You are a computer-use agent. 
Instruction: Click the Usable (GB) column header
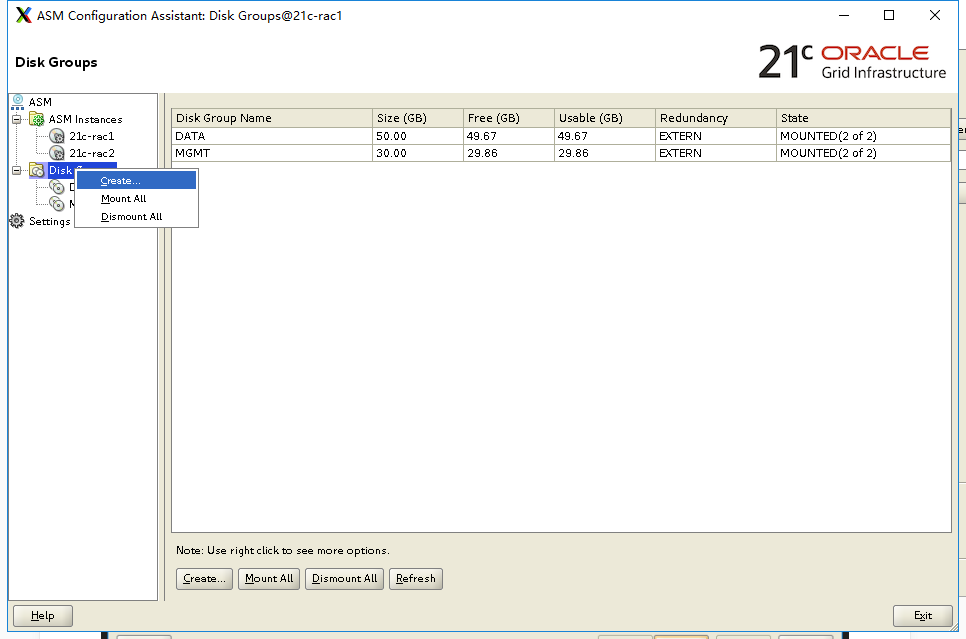[605, 118]
